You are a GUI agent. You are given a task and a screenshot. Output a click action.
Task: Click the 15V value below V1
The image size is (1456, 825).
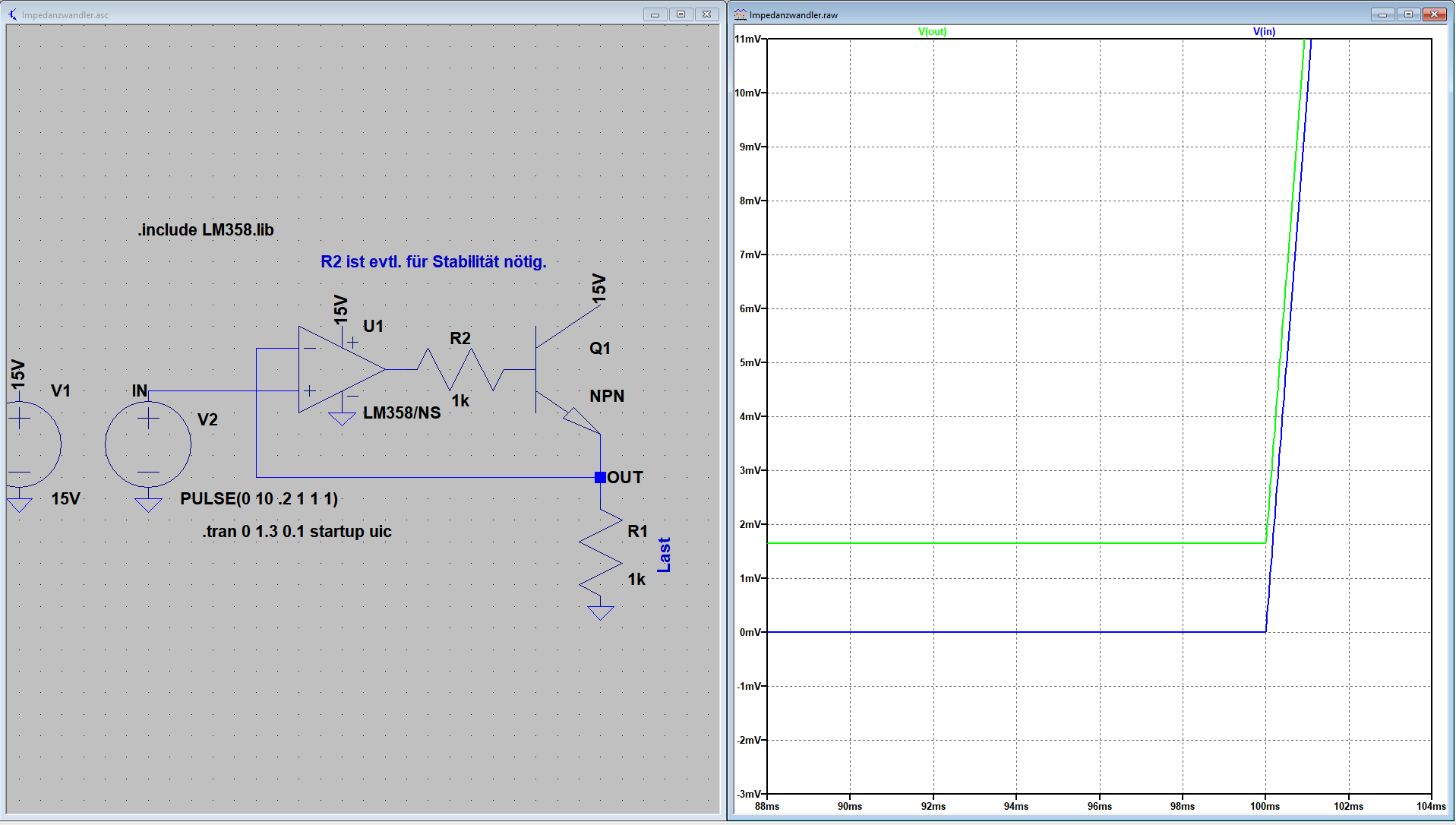(66, 499)
